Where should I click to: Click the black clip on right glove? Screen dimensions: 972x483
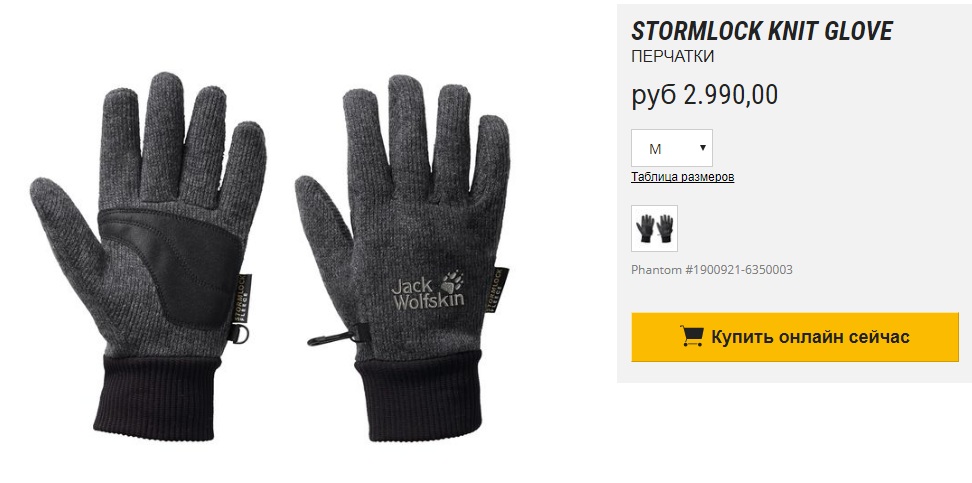(x=332, y=338)
